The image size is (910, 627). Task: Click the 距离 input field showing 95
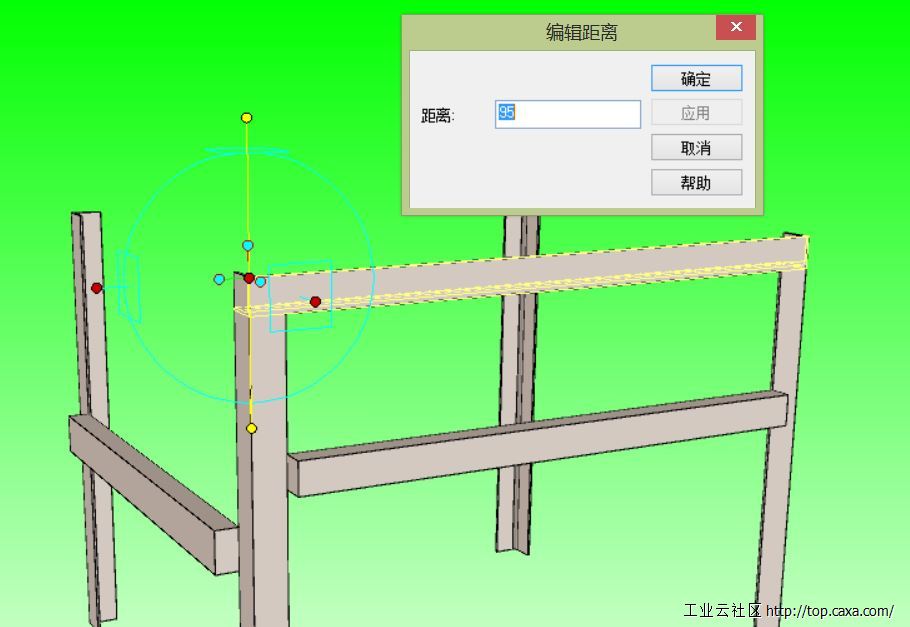[568, 114]
